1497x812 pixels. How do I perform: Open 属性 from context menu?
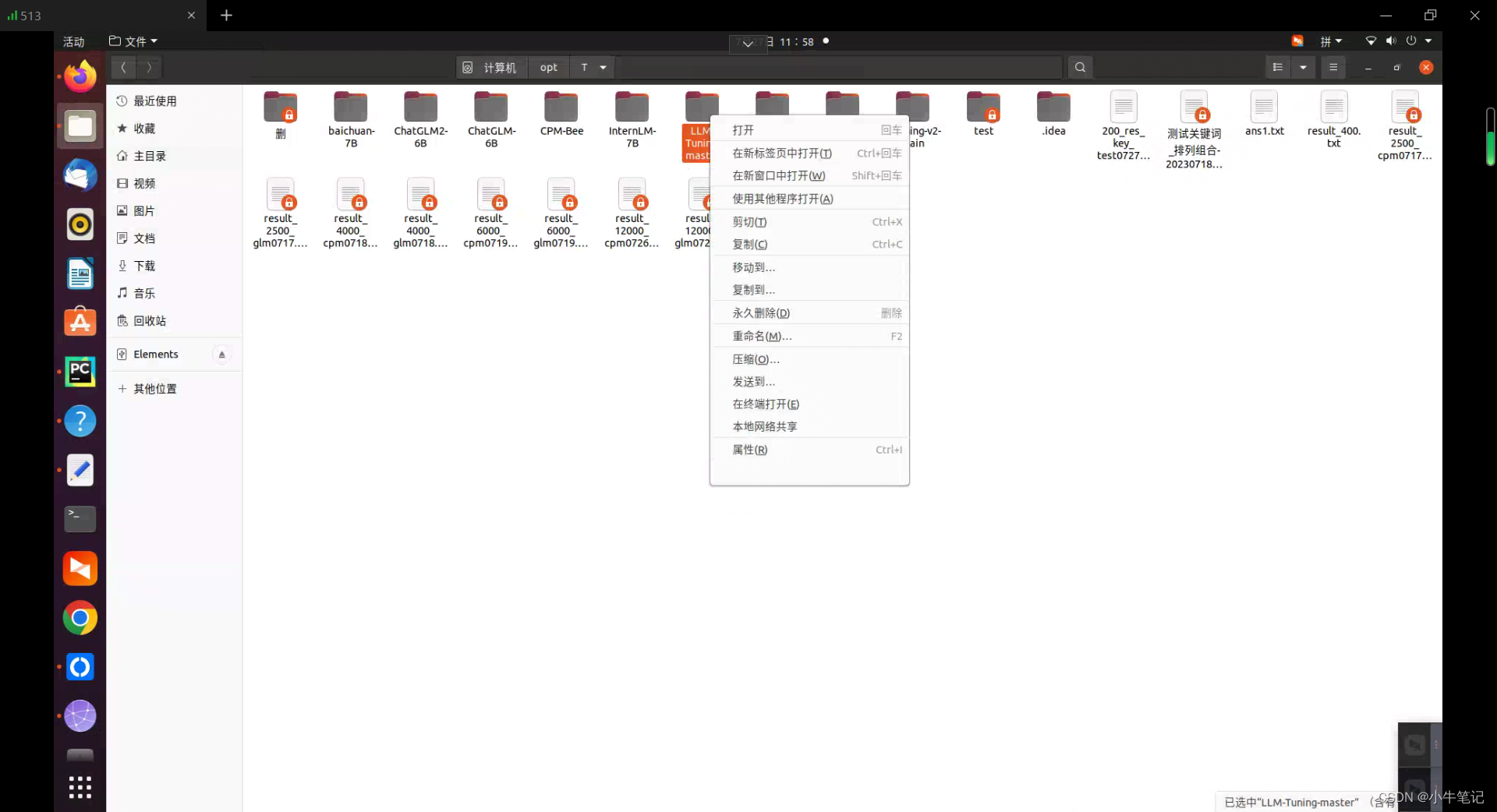(809, 450)
